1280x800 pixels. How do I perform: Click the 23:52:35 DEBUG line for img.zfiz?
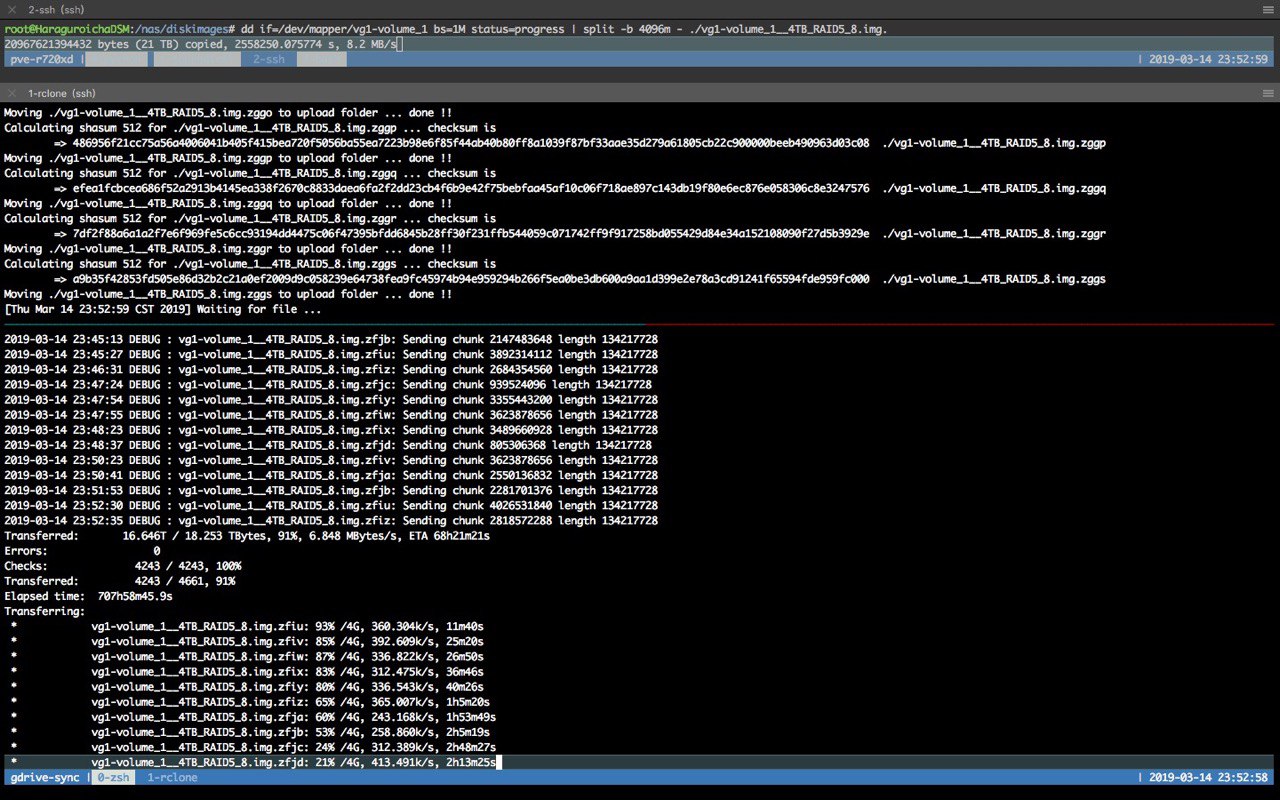pyautogui.click(x=331, y=520)
